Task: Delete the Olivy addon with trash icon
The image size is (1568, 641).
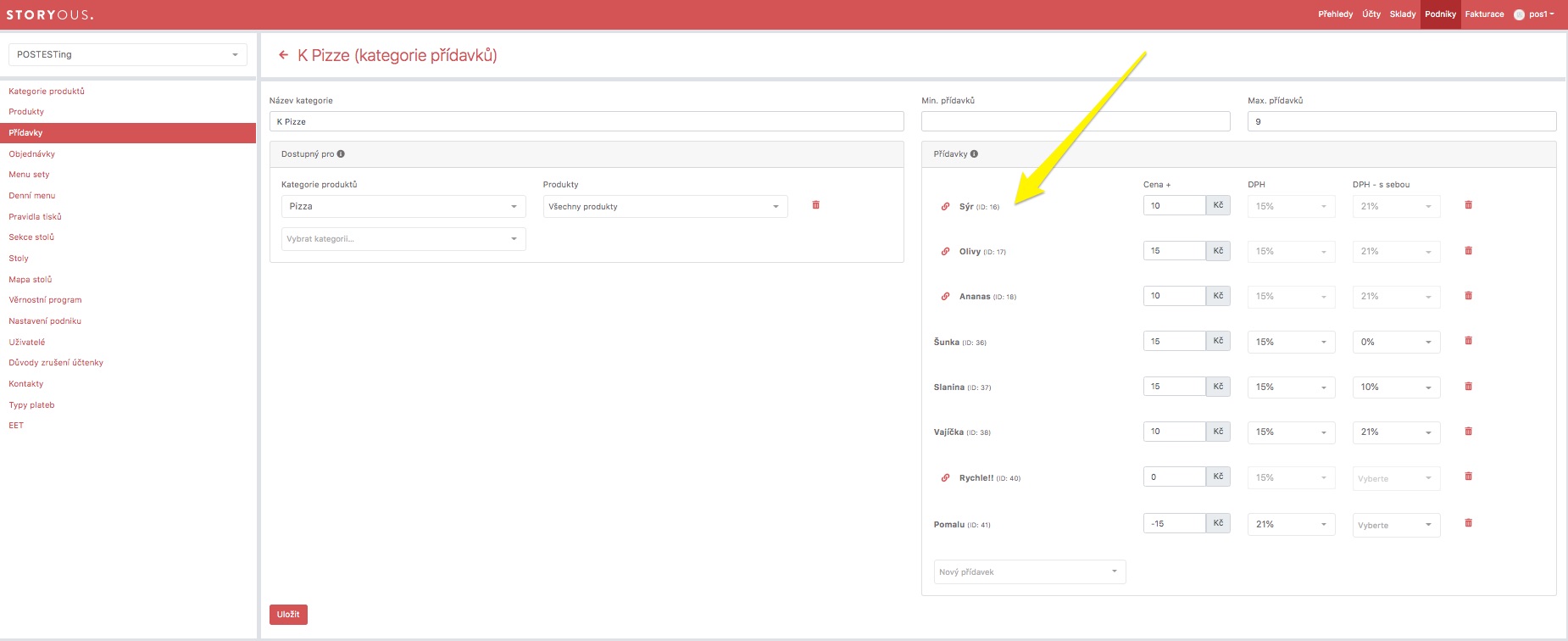Action: click(x=1469, y=251)
